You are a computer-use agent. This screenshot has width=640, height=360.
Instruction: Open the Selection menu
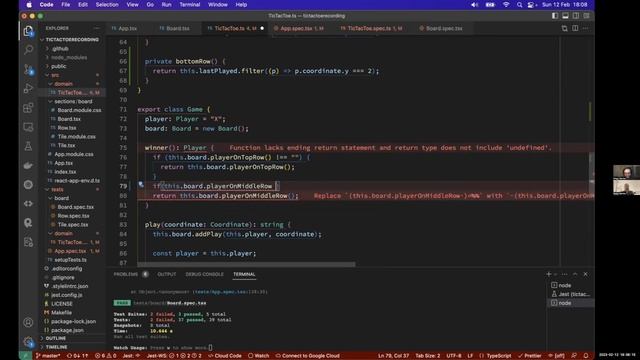pos(107,5)
